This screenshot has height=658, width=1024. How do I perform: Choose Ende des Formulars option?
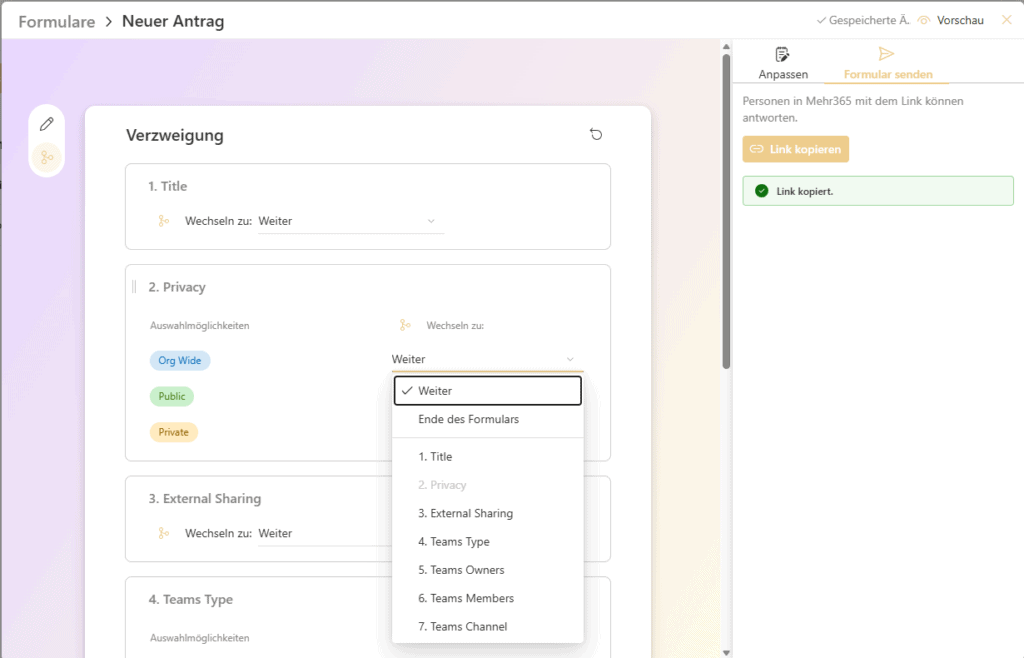(487, 419)
